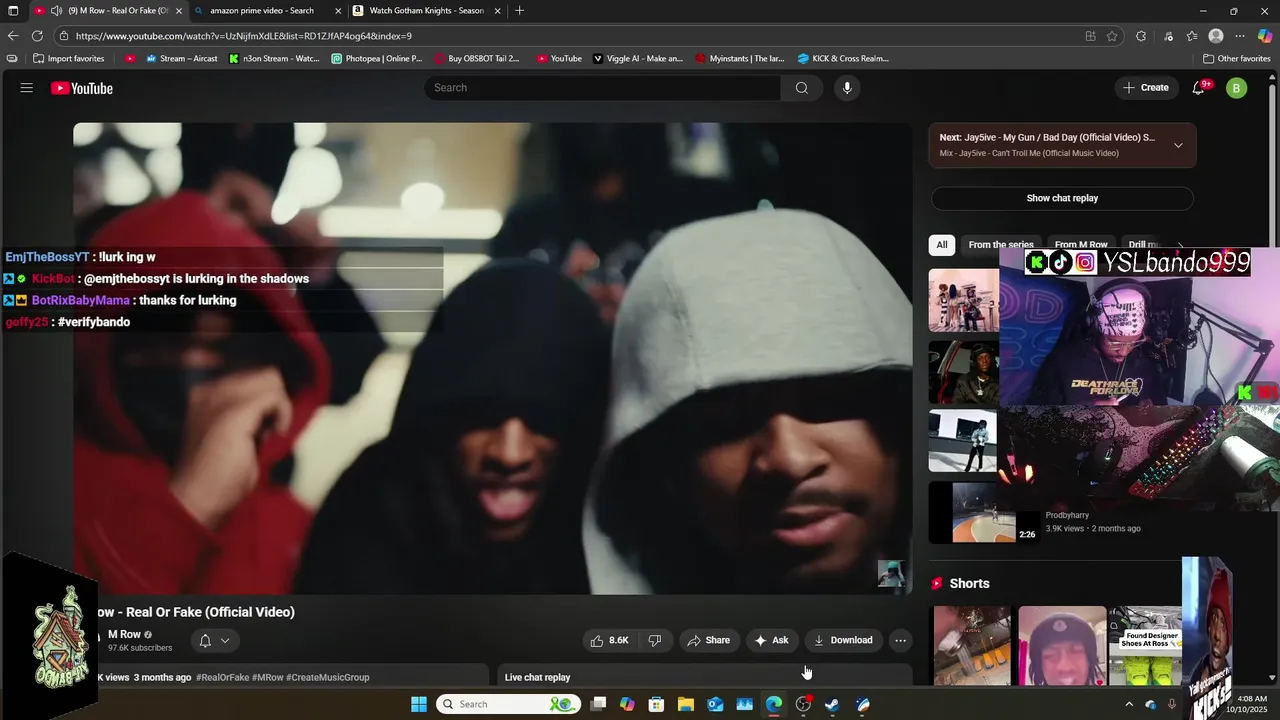Mute the playing YouTube tab via speaker icon
Screen dimensions: 1280x720
[56, 11]
